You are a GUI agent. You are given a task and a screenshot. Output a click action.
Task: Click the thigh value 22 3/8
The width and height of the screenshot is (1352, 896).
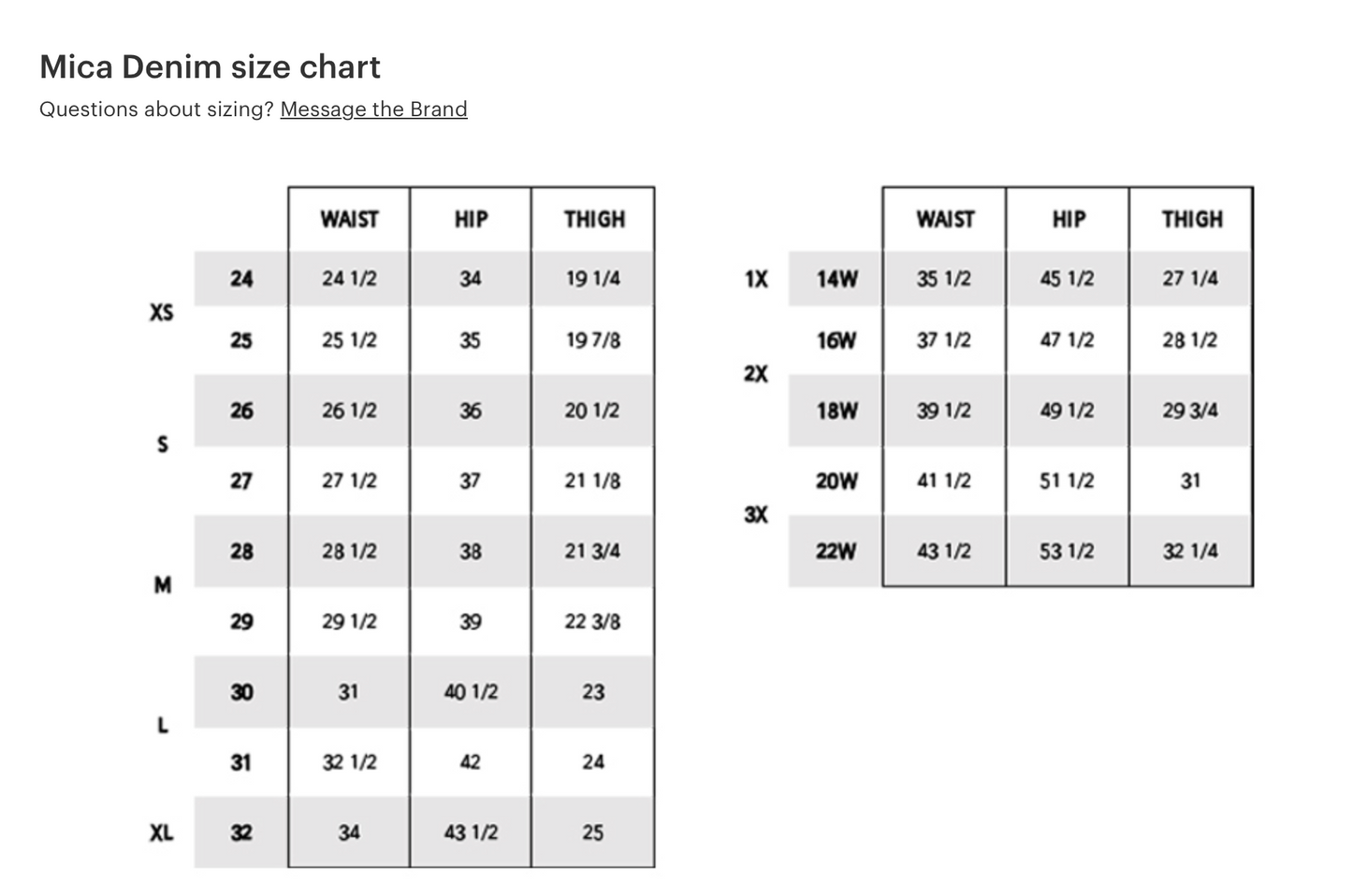point(592,622)
